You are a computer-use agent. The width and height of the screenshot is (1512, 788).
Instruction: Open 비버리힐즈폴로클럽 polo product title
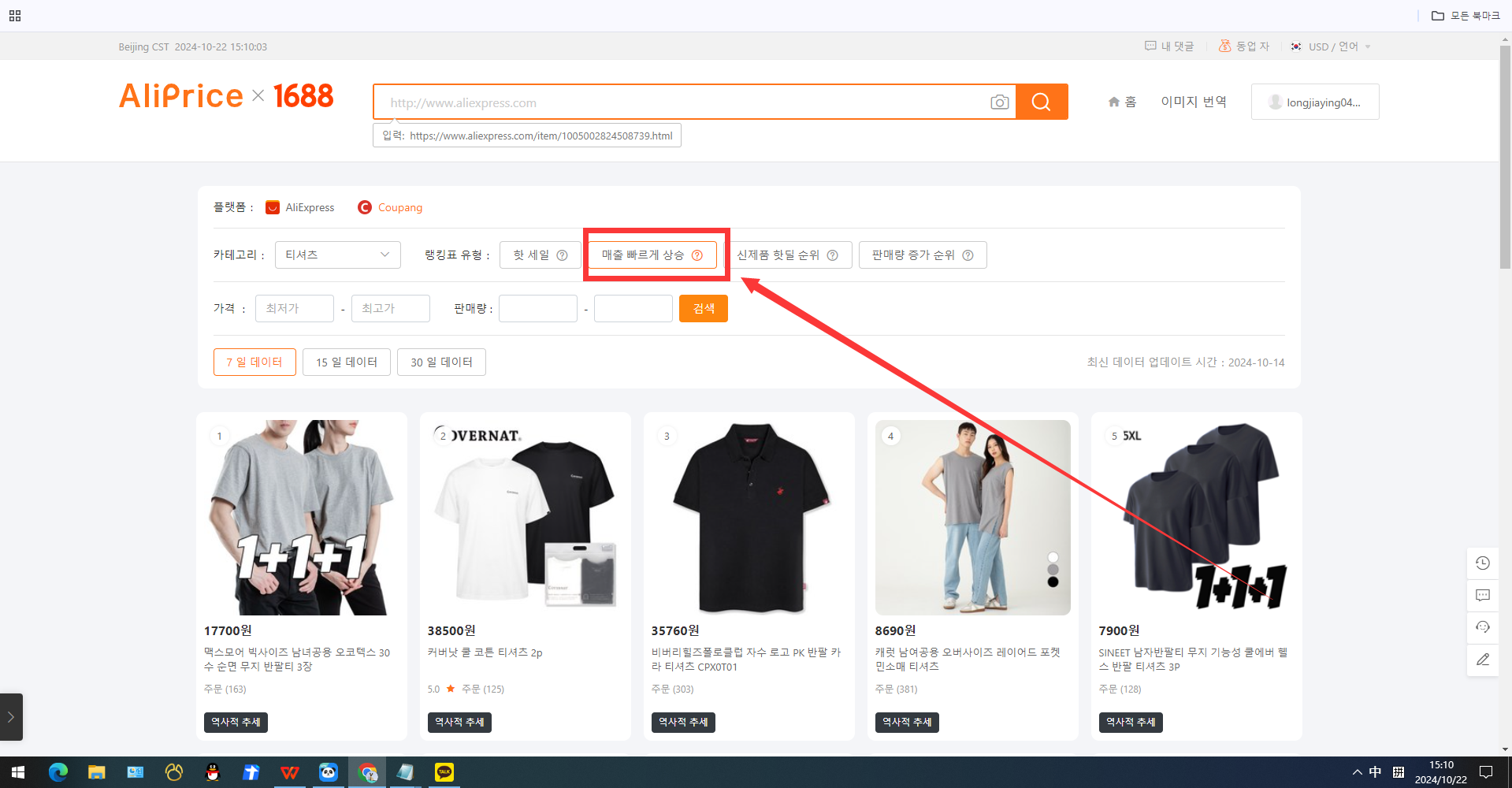(746, 660)
